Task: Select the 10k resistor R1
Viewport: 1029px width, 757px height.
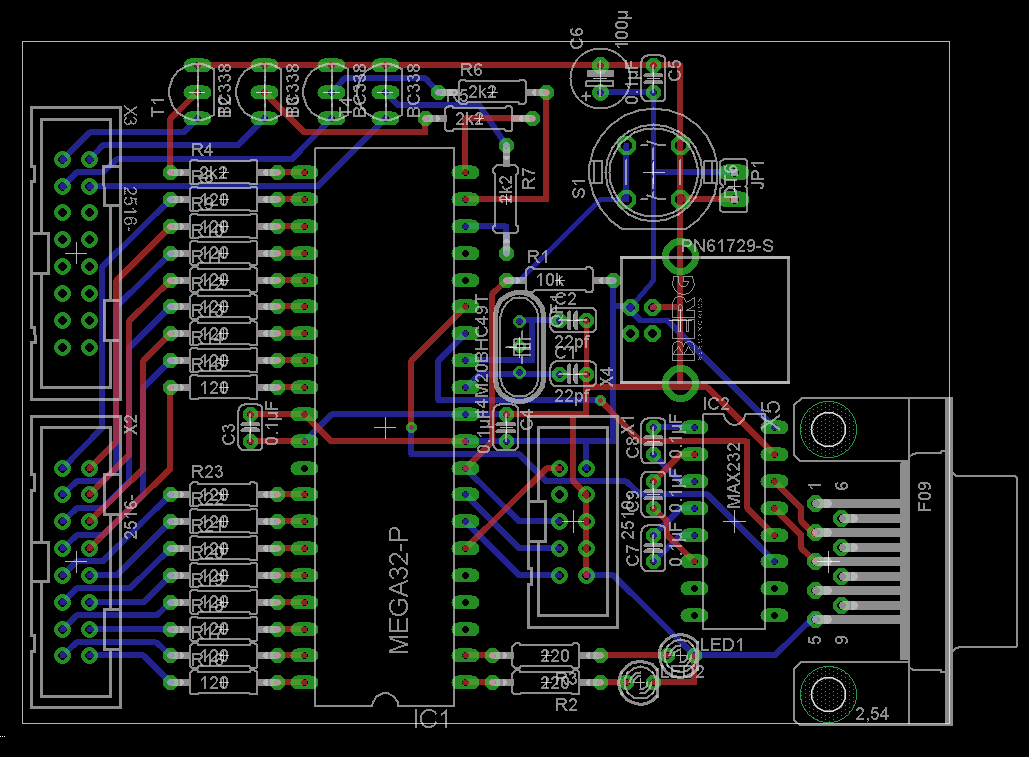Action: click(x=559, y=280)
